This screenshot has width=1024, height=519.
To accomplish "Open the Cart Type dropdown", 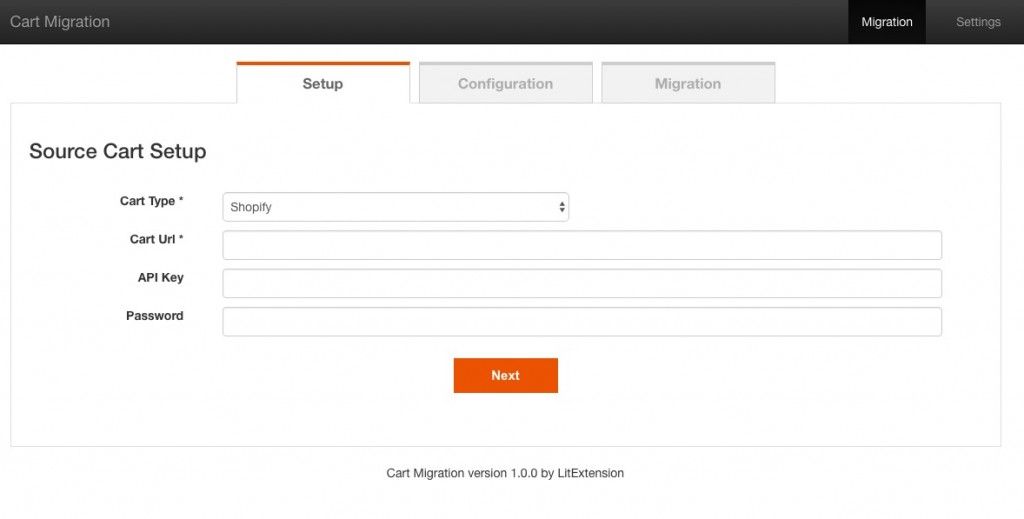I will click(x=396, y=207).
